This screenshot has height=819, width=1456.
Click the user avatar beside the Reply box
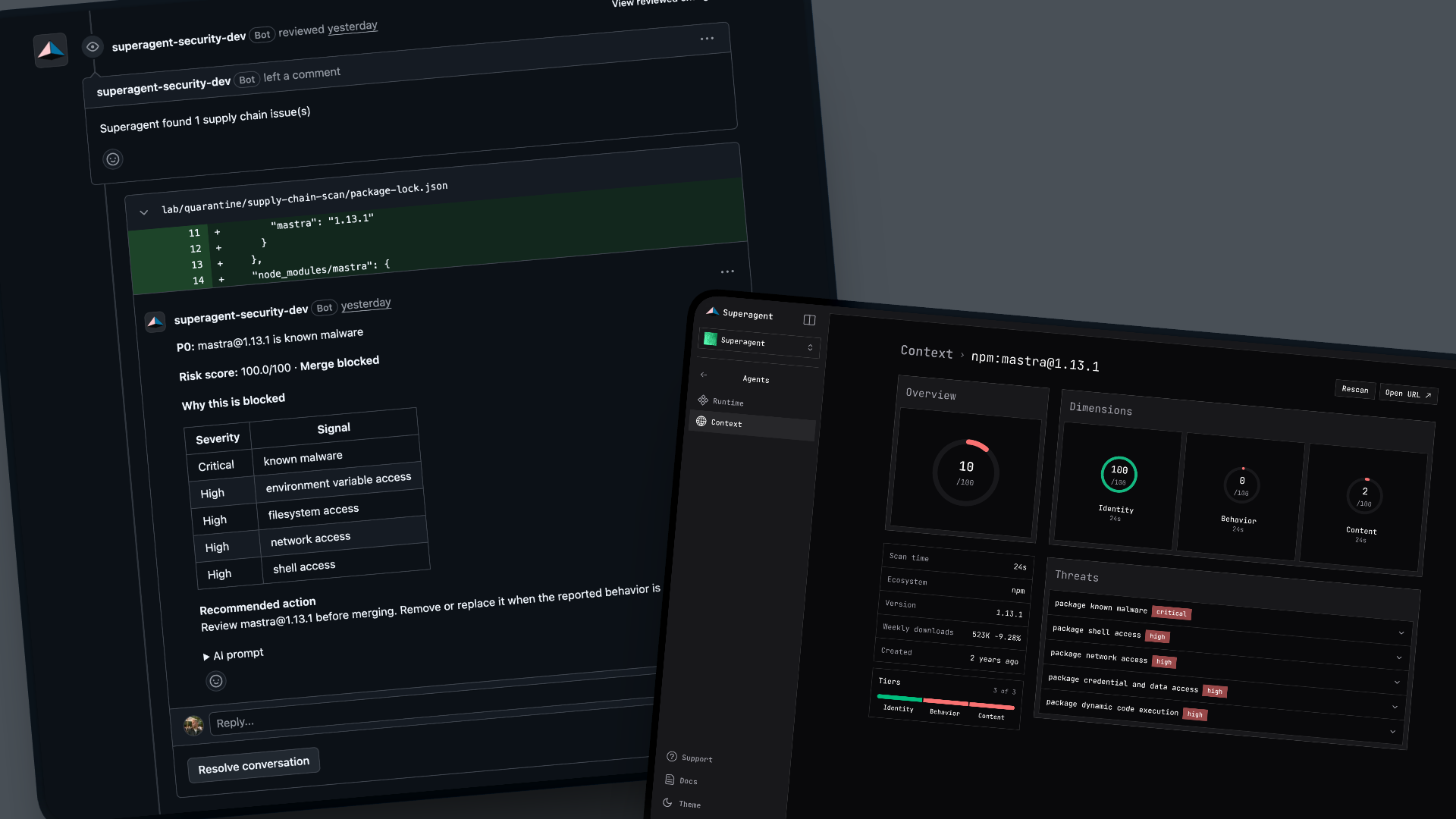pos(193,725)
